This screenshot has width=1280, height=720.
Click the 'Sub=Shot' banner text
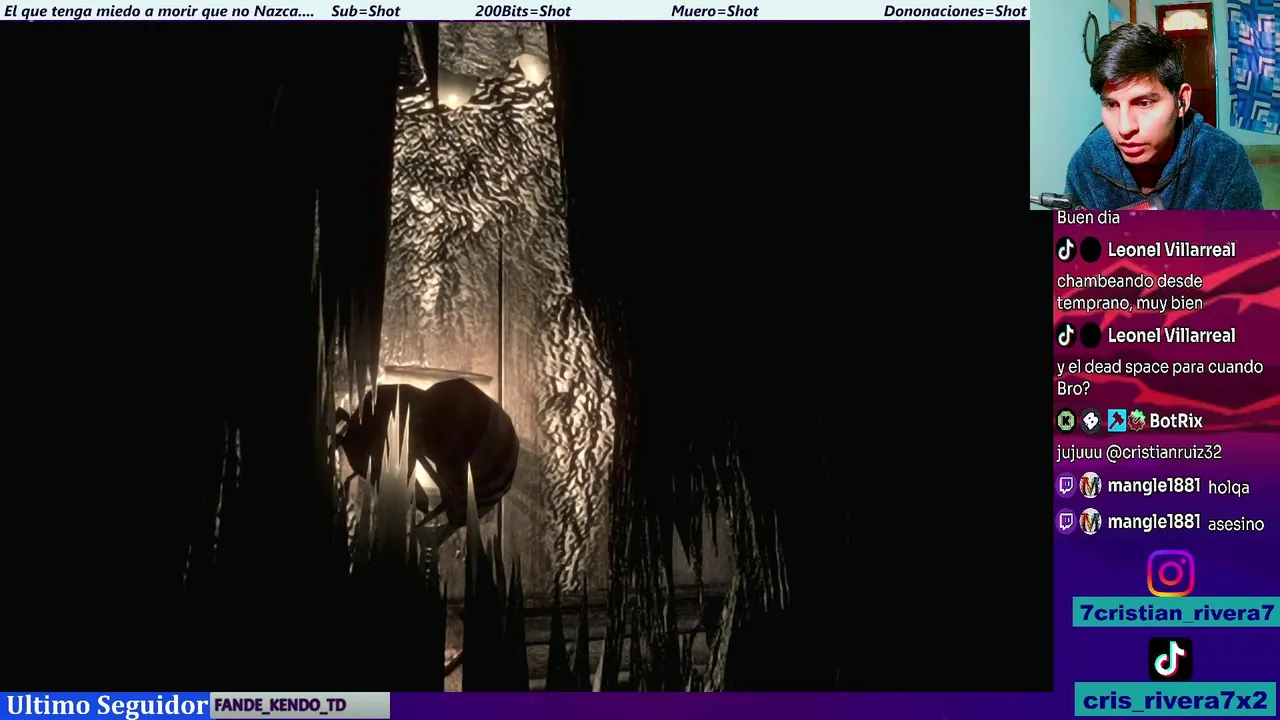pyautogui.click(x=366, y=11)
